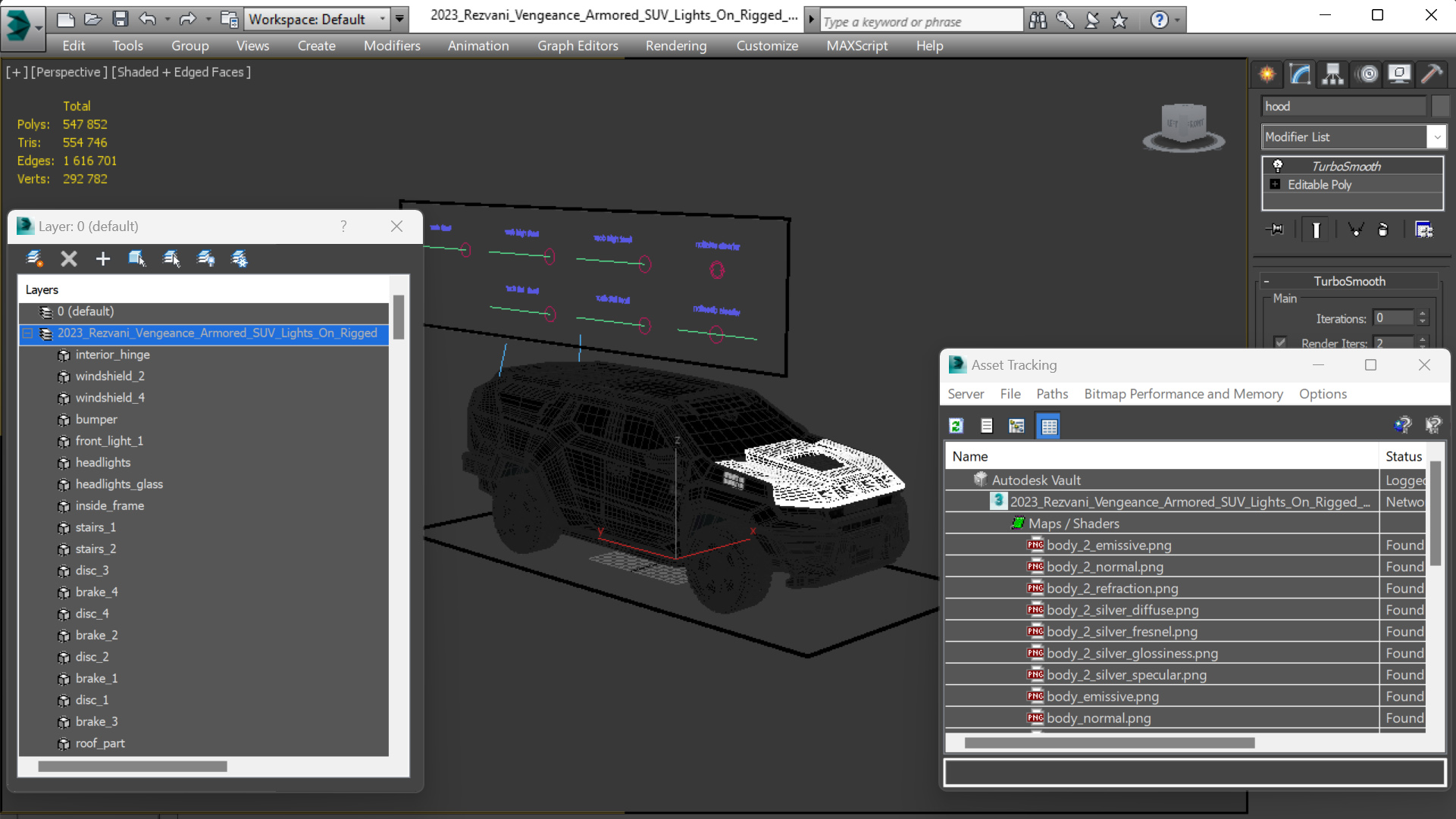The height and width of the screenshot is (819, 1456).
Task: Open the Motion command panel tab
Action: click(1367, 74)
